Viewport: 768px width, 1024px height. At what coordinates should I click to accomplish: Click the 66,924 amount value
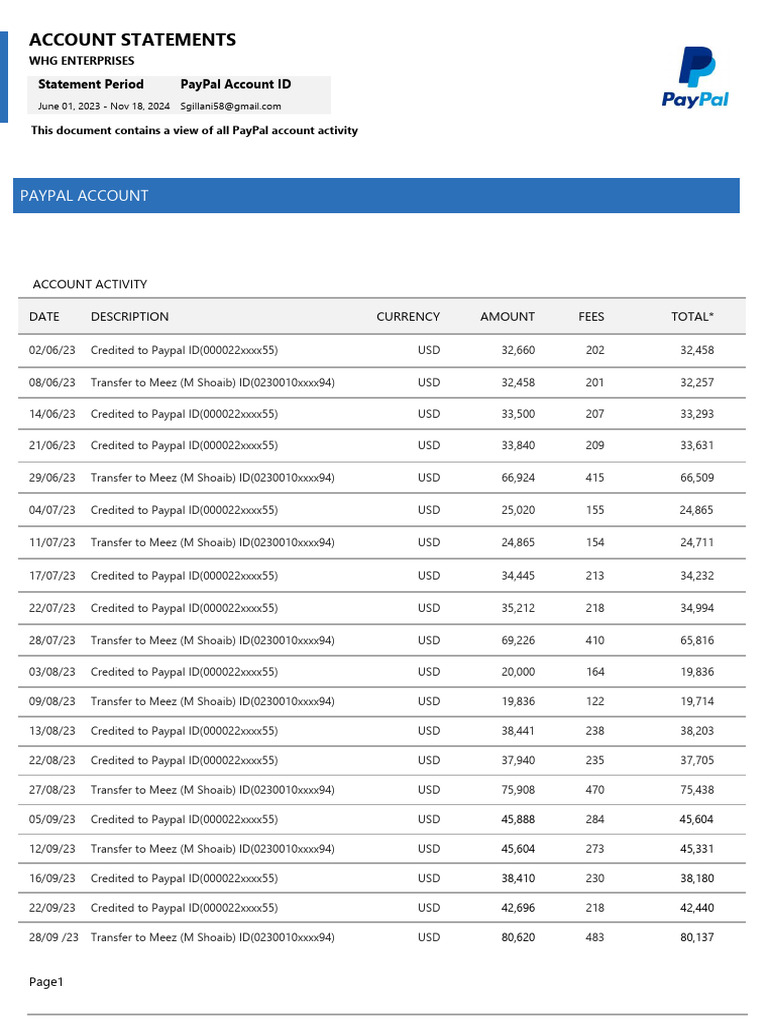(518, 478)
